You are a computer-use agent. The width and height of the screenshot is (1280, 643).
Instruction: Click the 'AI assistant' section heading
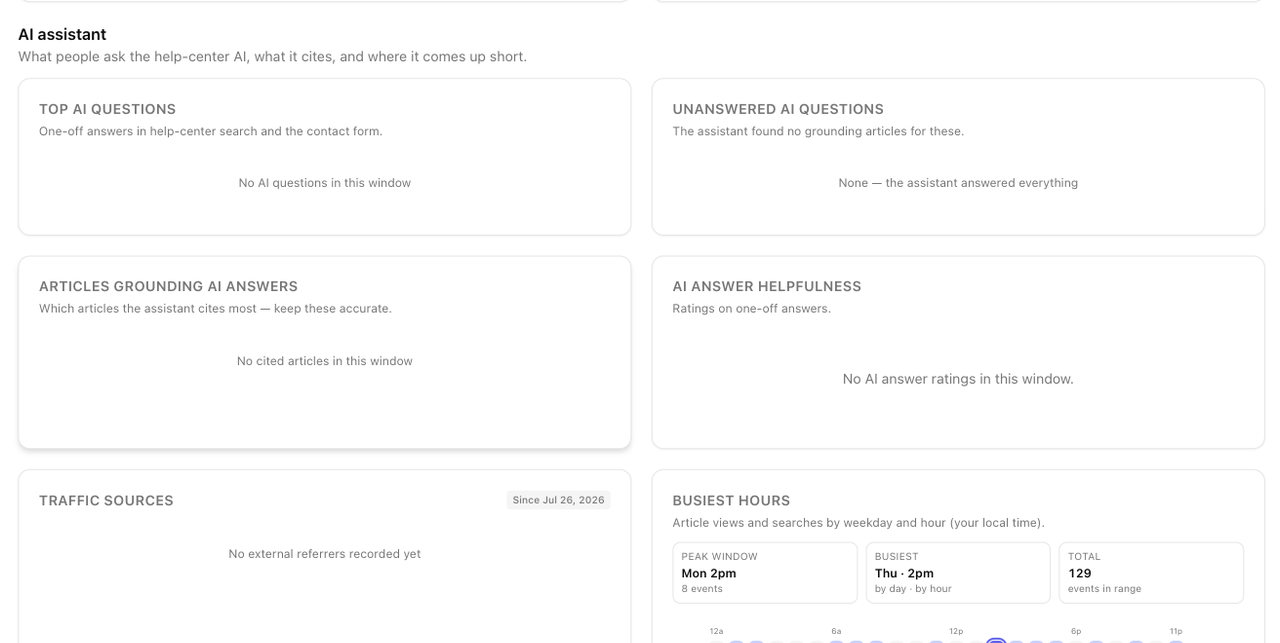point(62,34)
